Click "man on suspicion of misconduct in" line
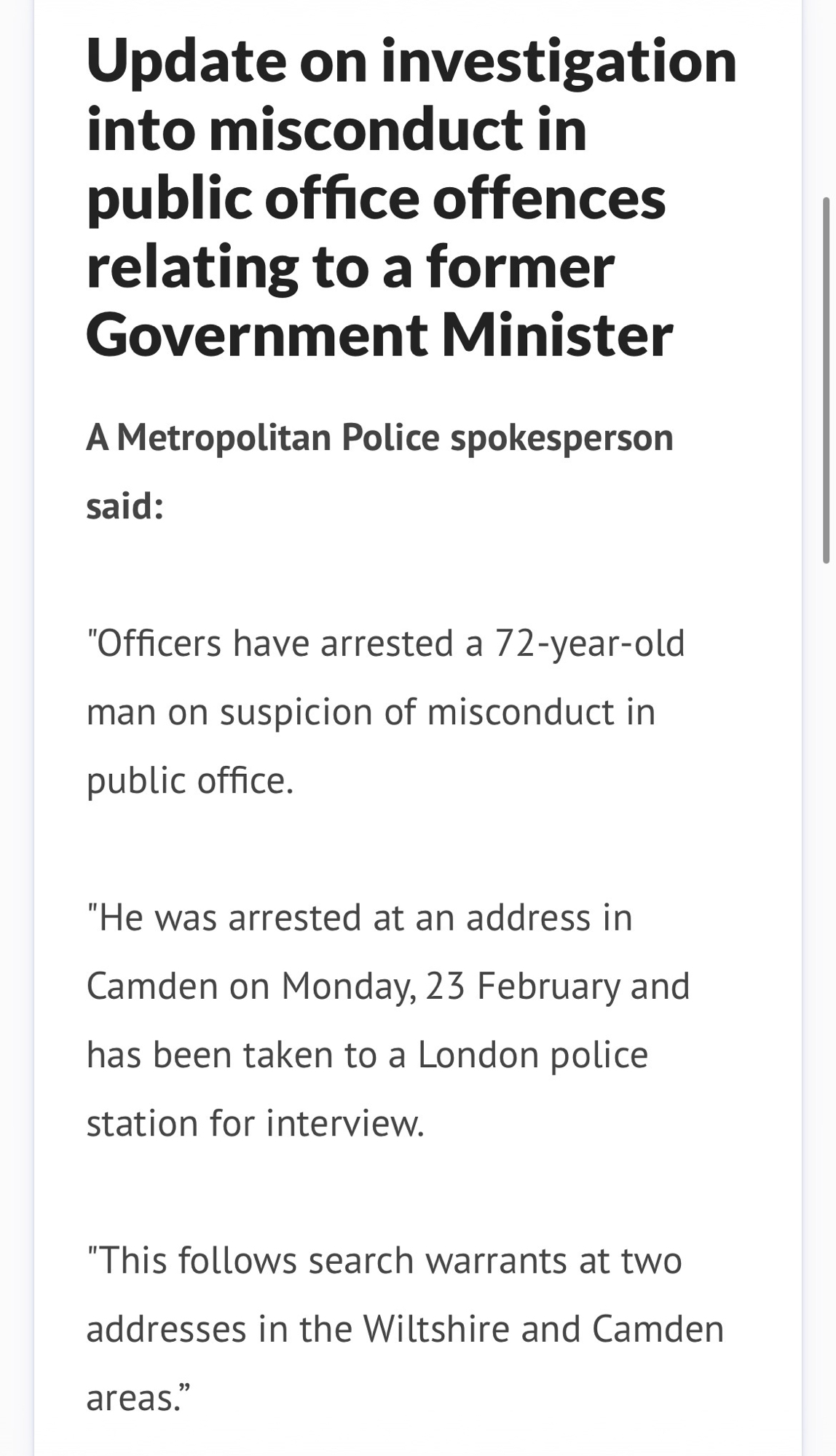Image resolution: width=836 pixels, height=1456 pixels. coord(371,712)
